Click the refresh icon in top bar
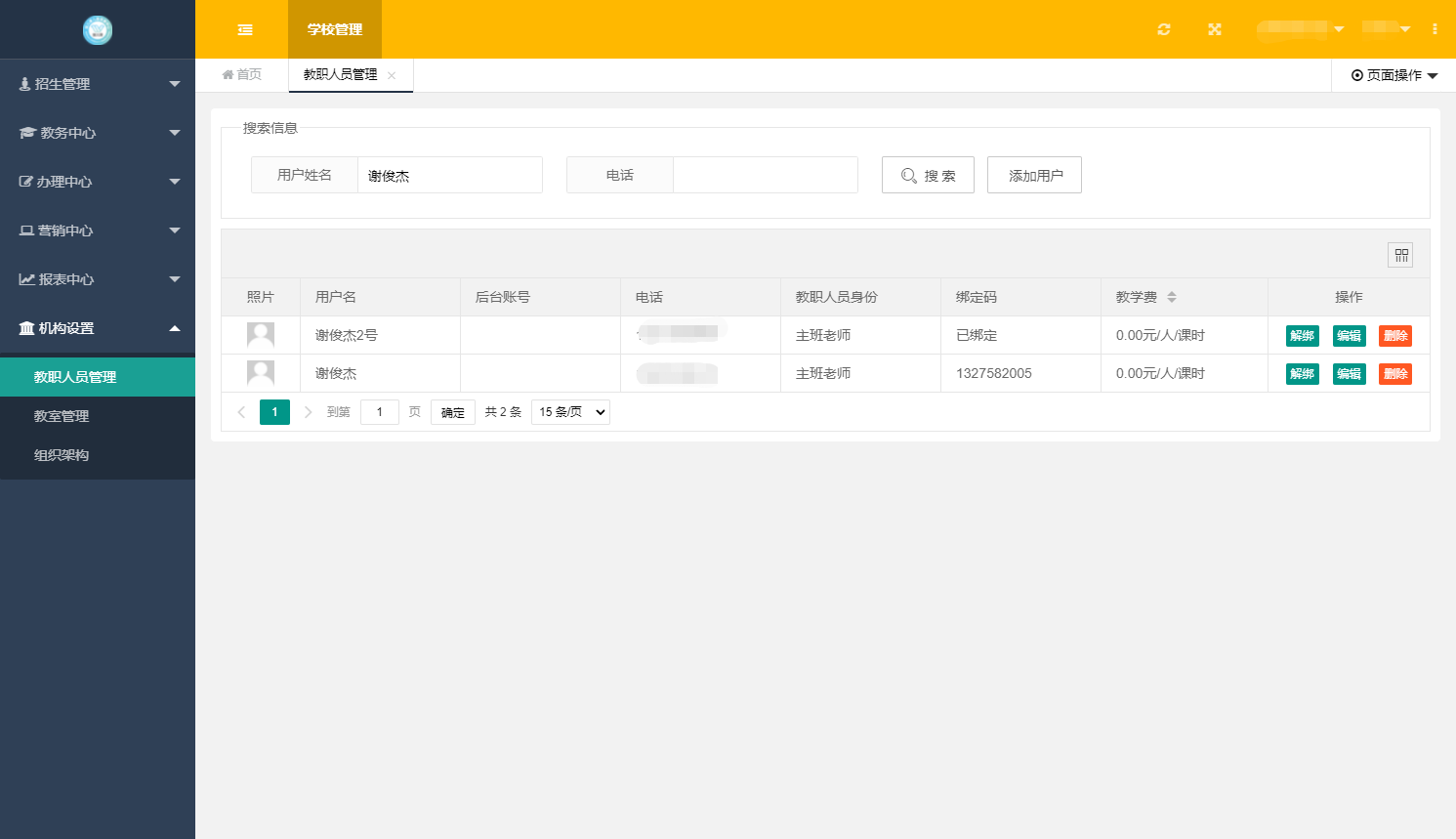The width and height of the screenshot is (1456, 839). (x=1163, y=29)
